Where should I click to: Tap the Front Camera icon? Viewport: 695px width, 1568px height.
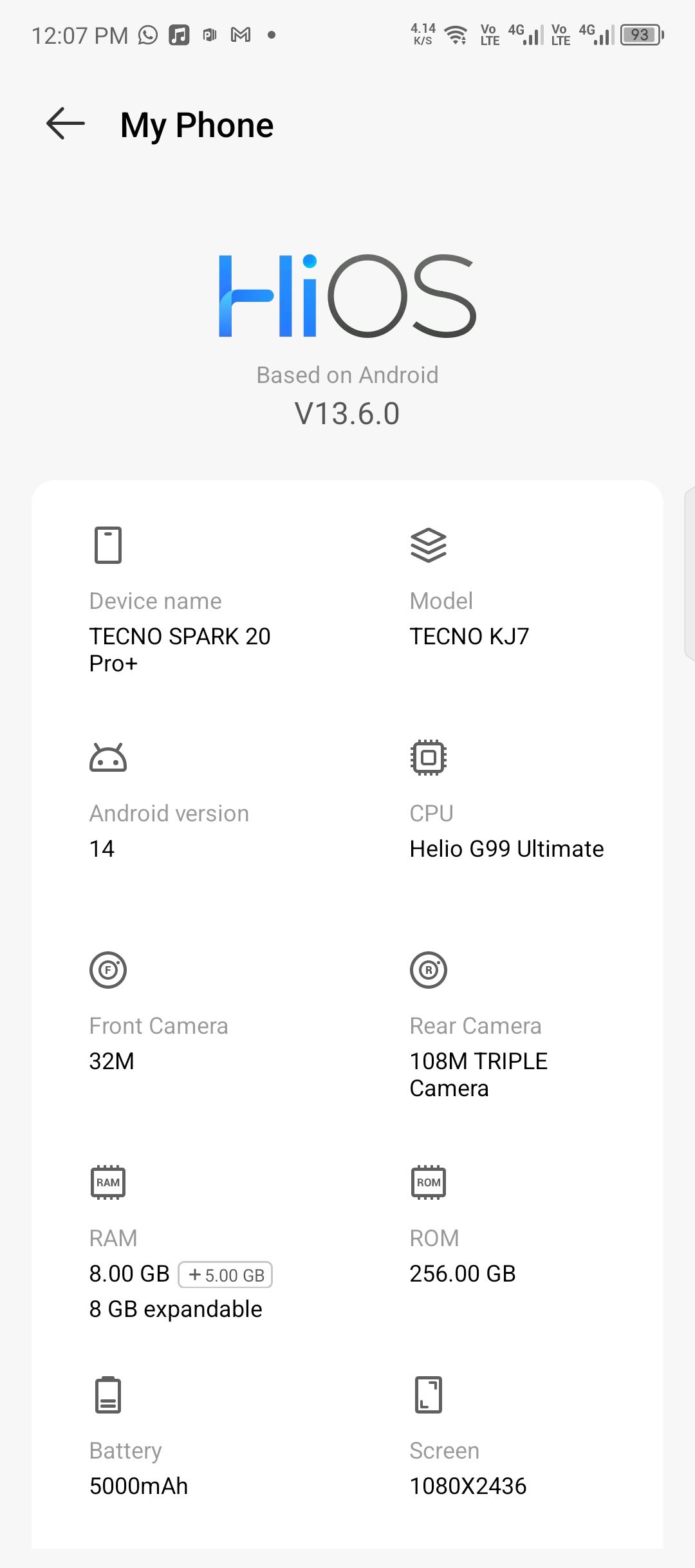coord(108,970)
